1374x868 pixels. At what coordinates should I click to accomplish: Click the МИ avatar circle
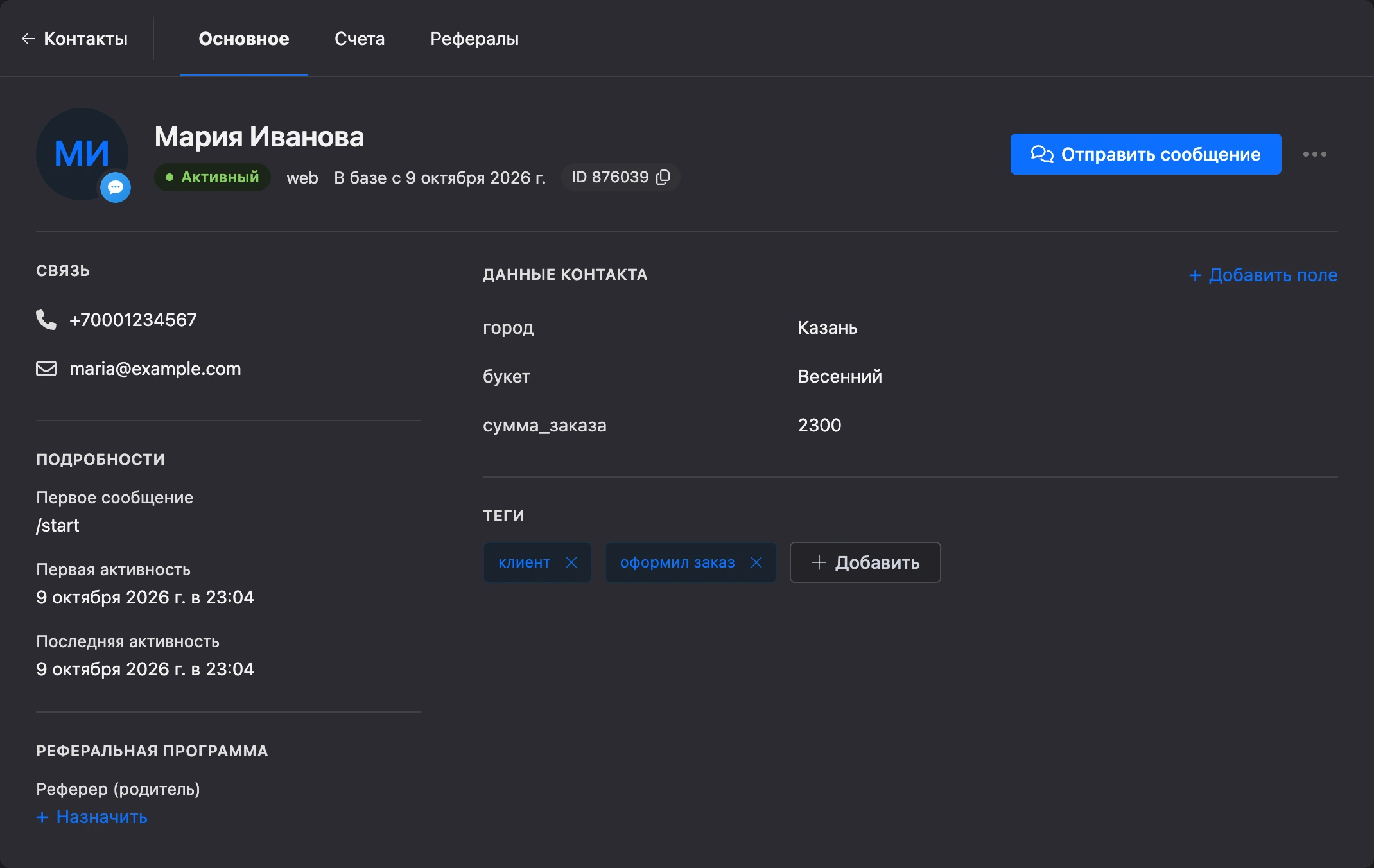coord(82,154)
